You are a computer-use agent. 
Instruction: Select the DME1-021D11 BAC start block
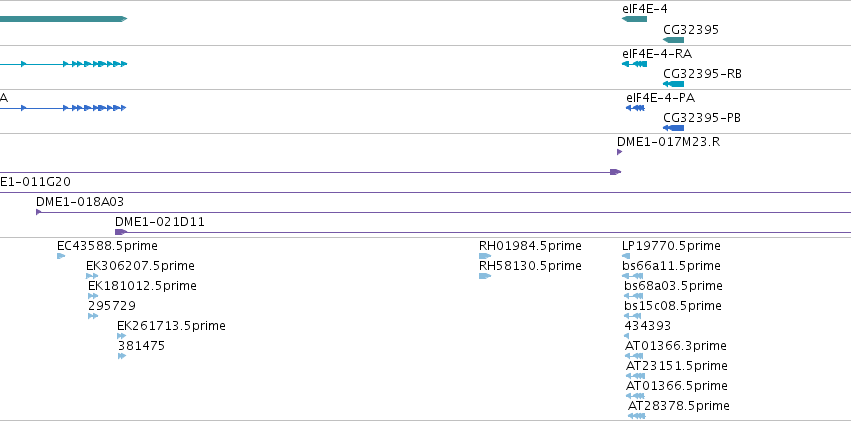[121, 232]
